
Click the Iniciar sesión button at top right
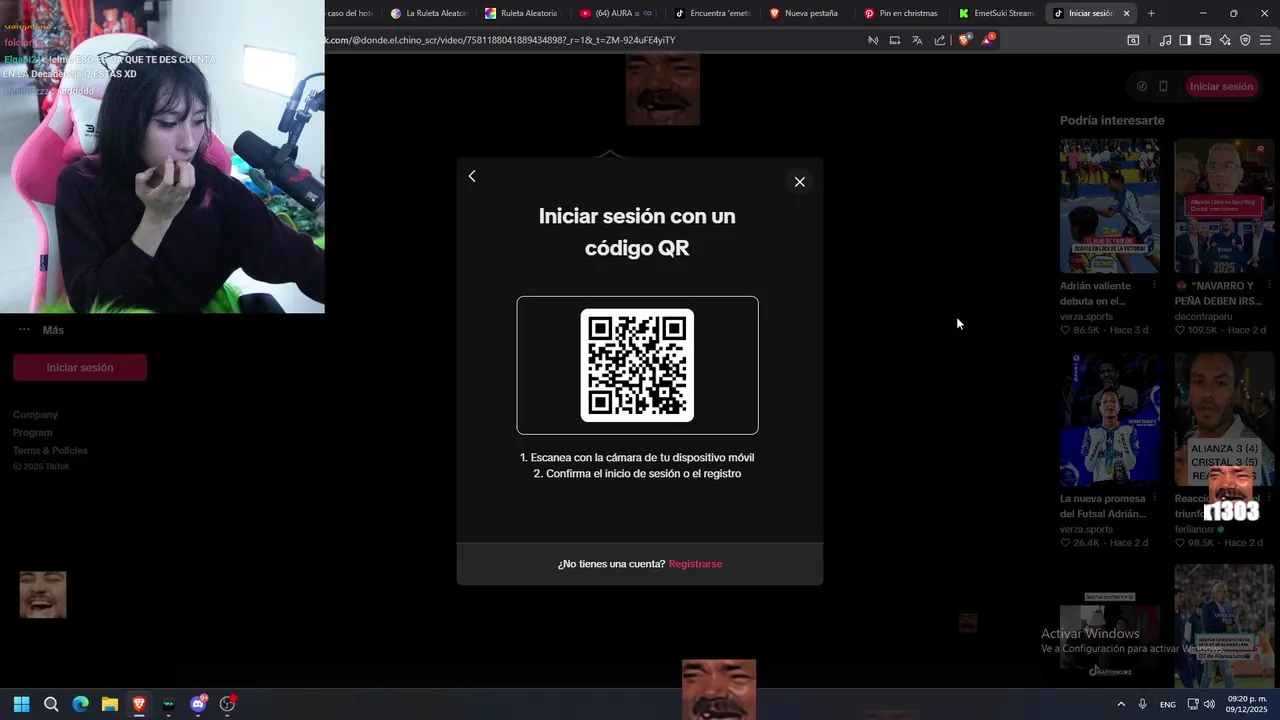click(x=1221, y=86)
